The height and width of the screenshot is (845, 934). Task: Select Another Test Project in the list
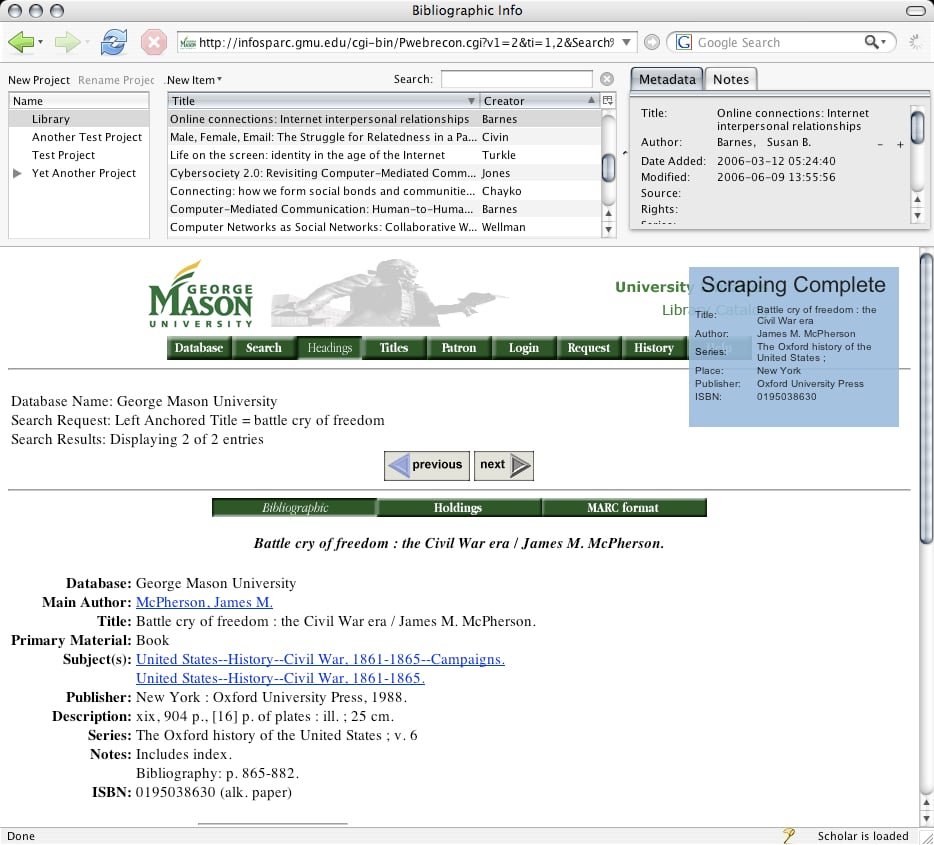coord(79,137)
